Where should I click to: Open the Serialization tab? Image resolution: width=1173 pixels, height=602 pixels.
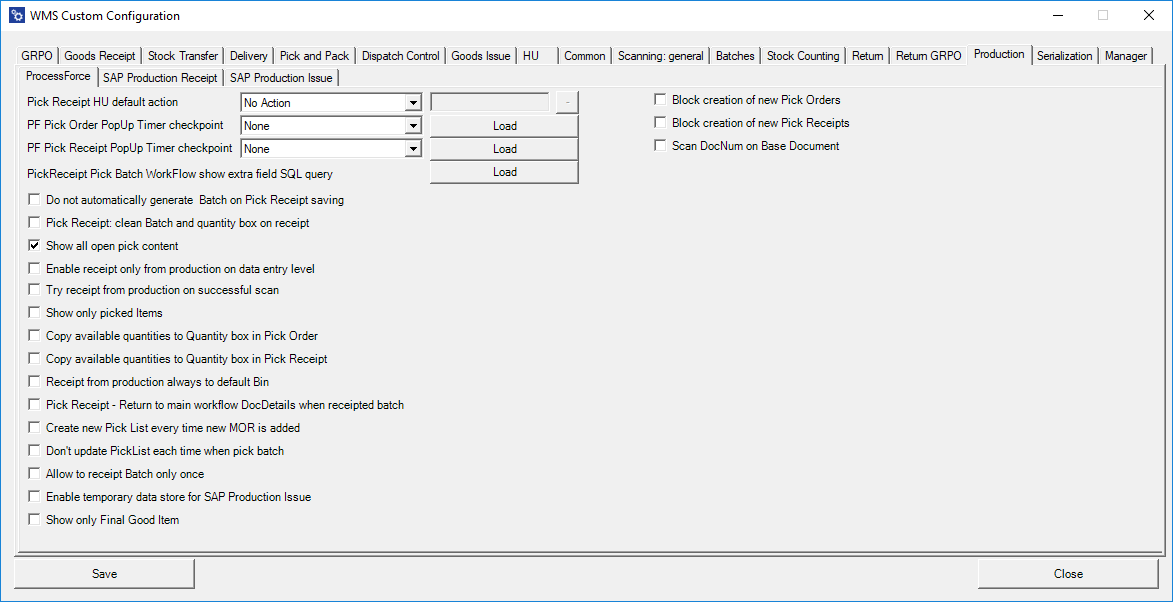pyautogui.click(x=1064, y=56)
